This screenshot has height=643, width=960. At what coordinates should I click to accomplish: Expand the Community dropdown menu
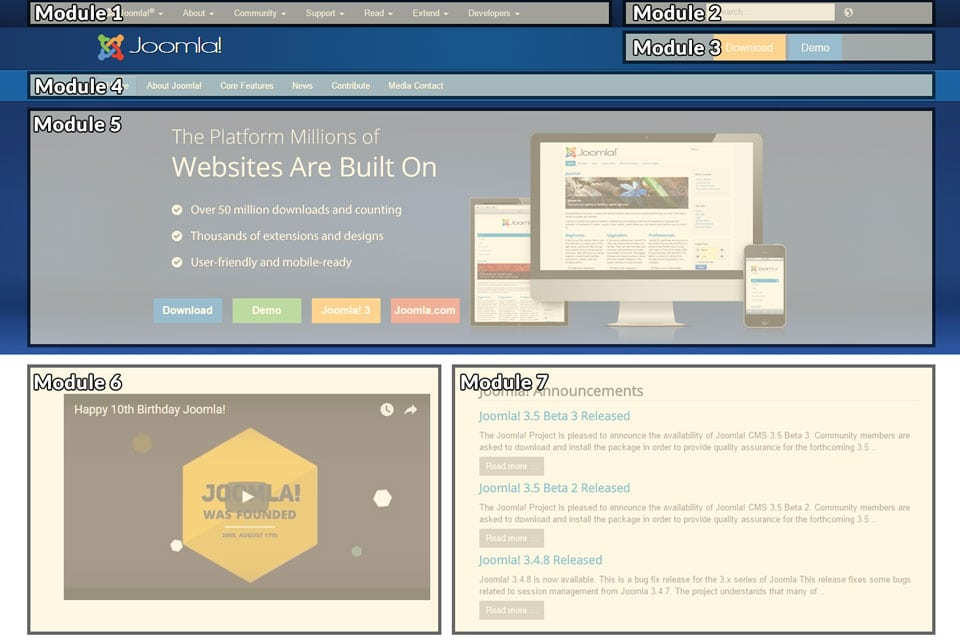pos(260,13)
